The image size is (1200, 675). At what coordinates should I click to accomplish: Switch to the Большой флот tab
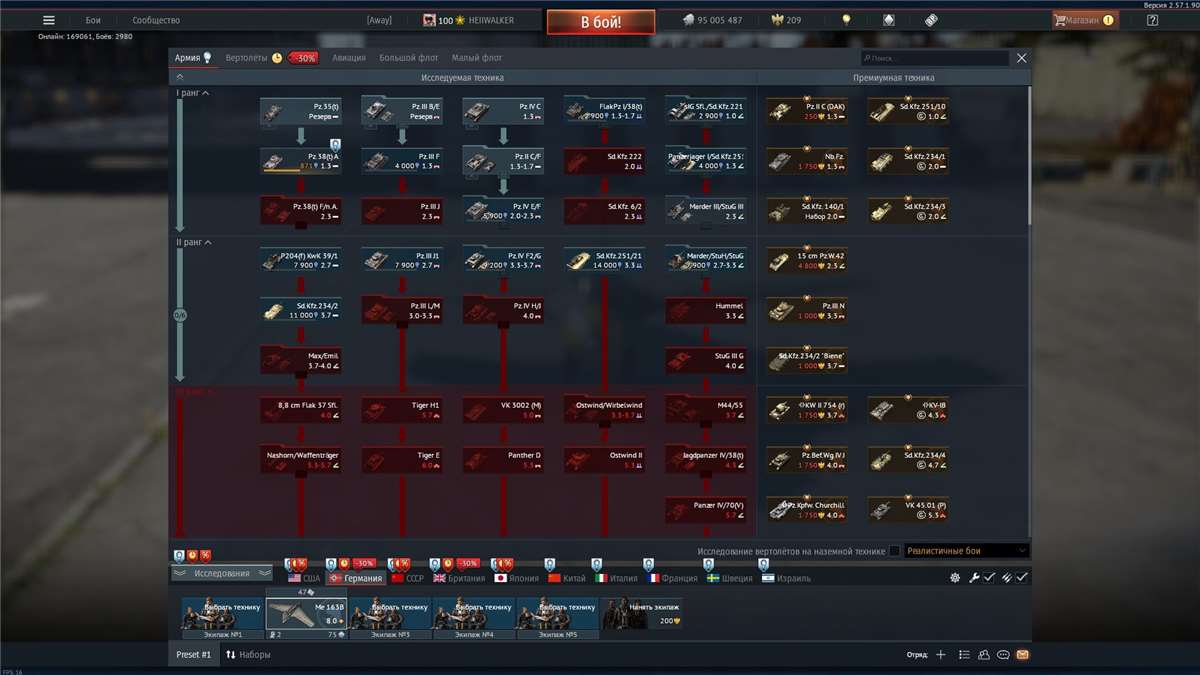pyautogui.click(x=410, y=58)
